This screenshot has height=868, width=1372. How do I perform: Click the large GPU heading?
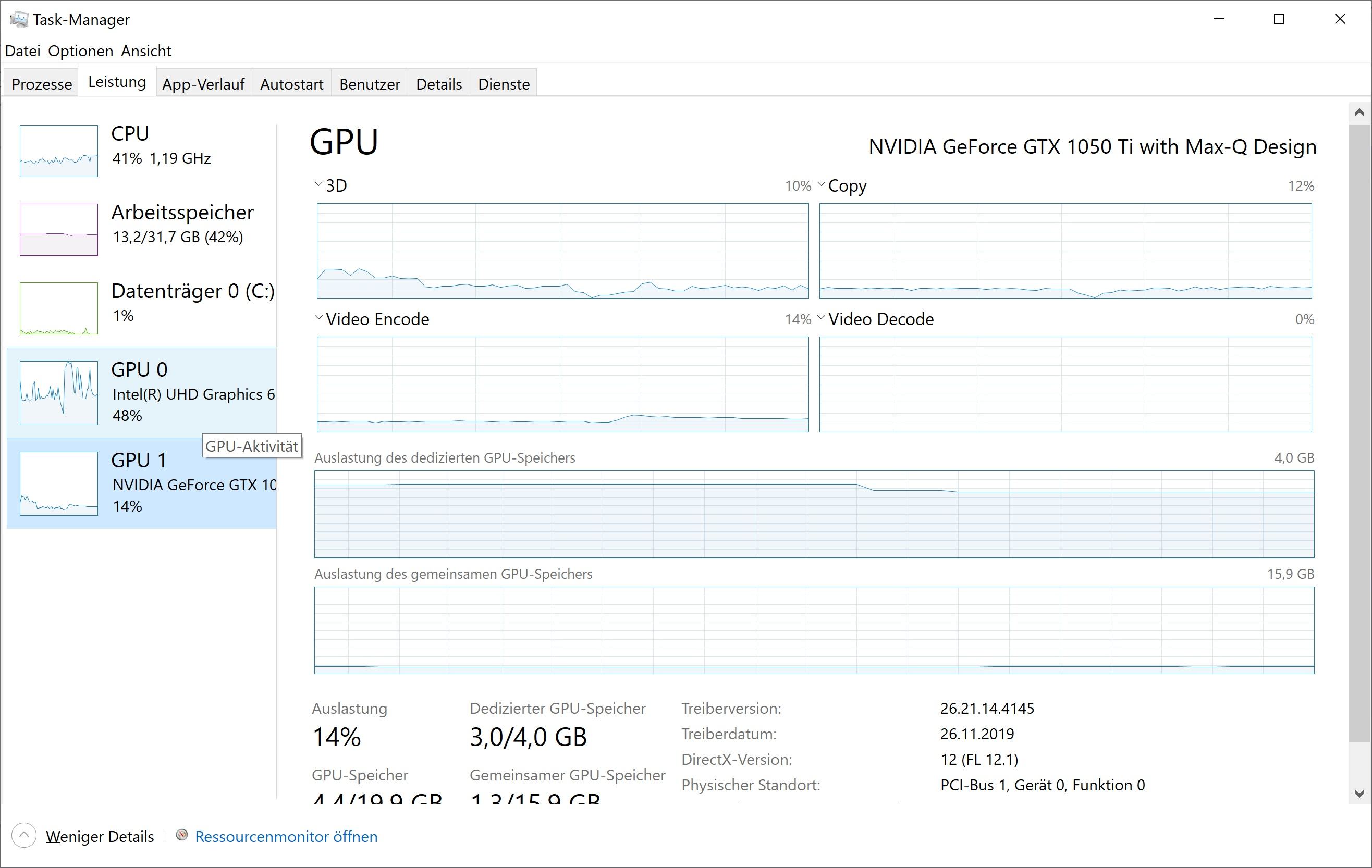tap(344, 141)
